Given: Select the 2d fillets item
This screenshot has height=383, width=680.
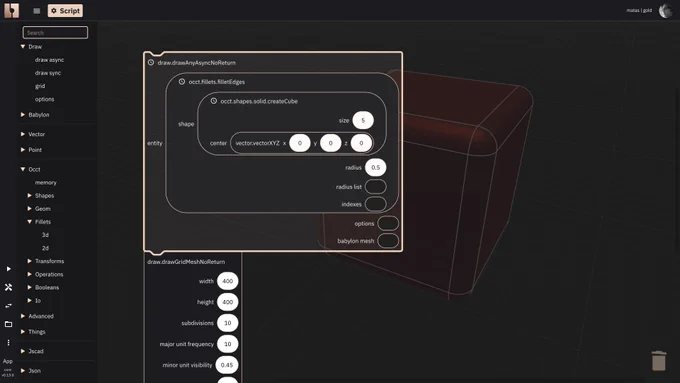Looking at the screenshot, I should pos(45,248).
